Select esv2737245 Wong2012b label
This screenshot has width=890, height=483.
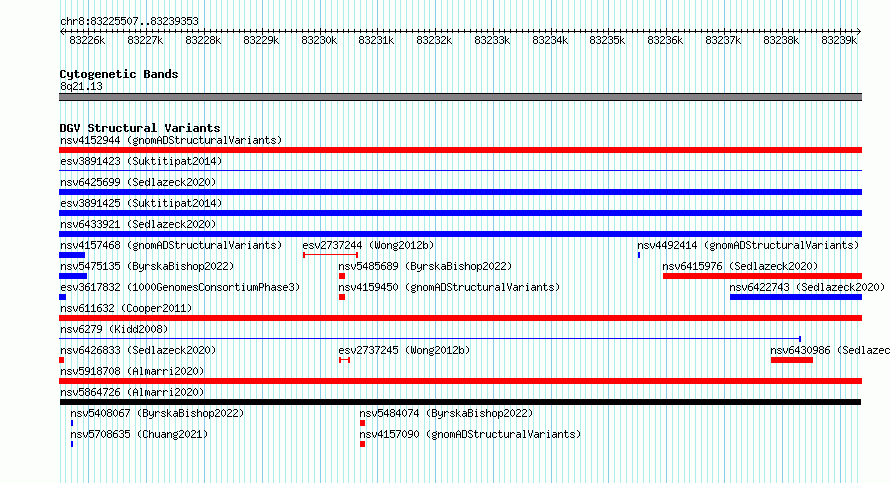point(404,350)
